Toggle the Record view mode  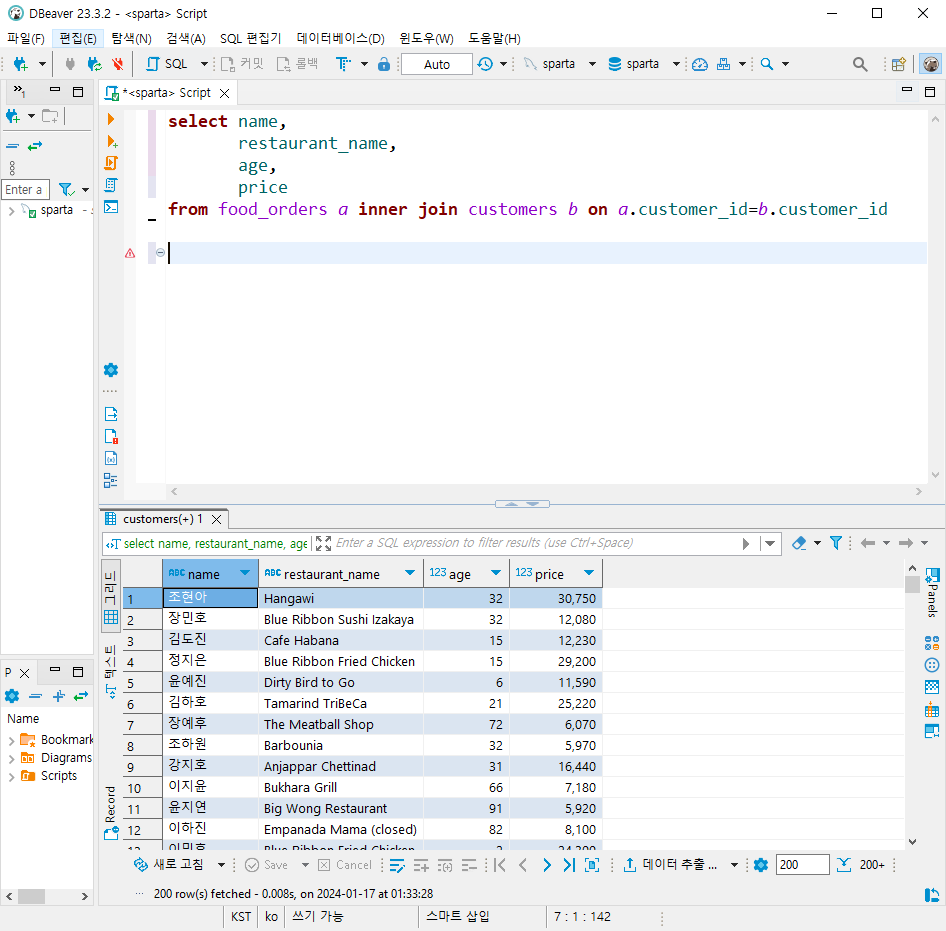111,812
